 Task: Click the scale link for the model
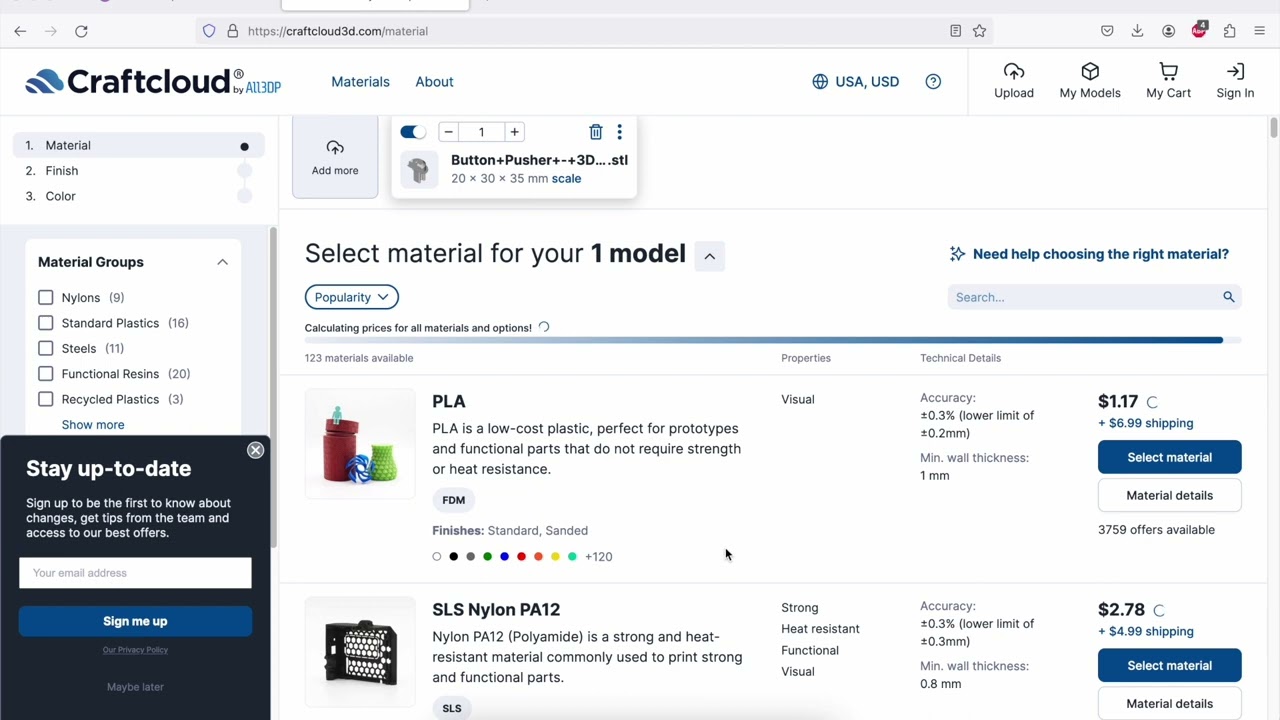[566, 178]
